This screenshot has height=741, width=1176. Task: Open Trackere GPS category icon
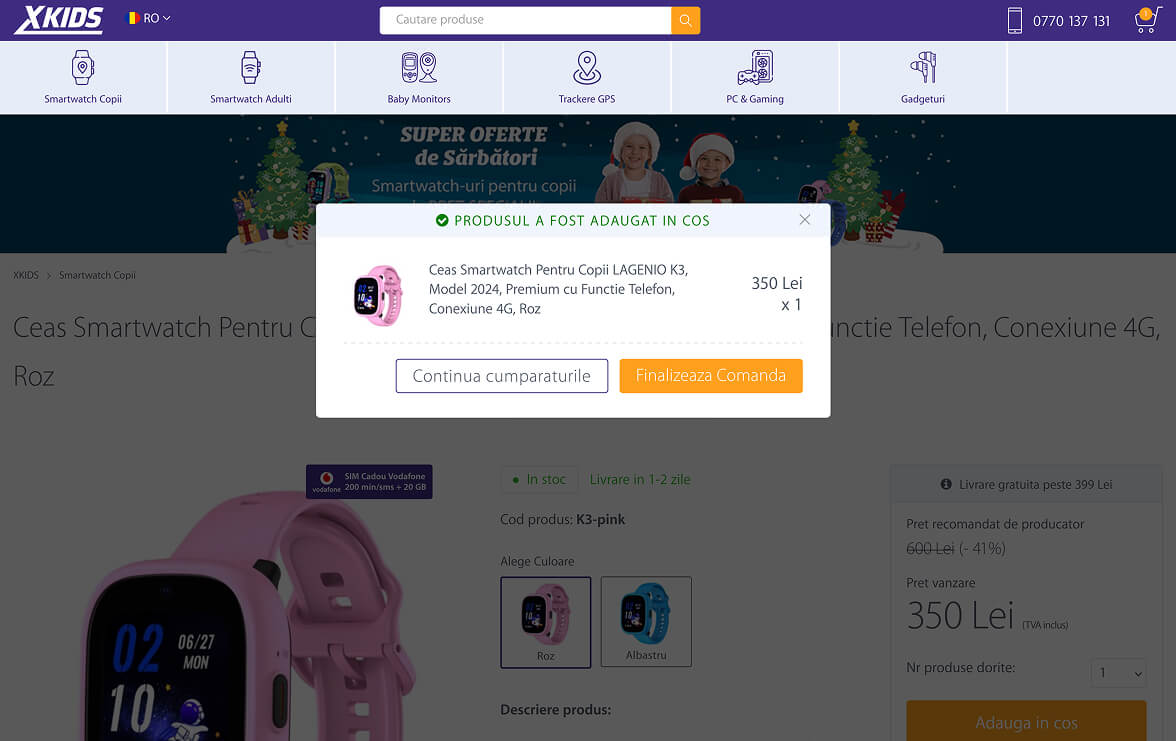pos(587,68)
